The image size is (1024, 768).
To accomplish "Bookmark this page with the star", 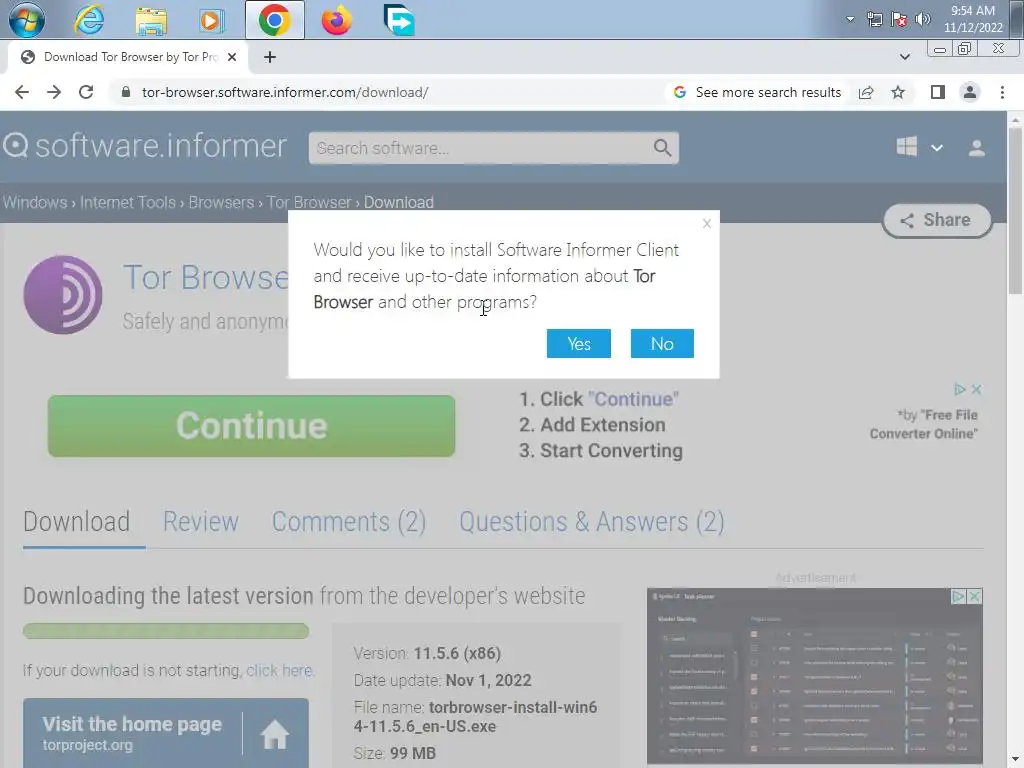I will [x=898, y=92].
